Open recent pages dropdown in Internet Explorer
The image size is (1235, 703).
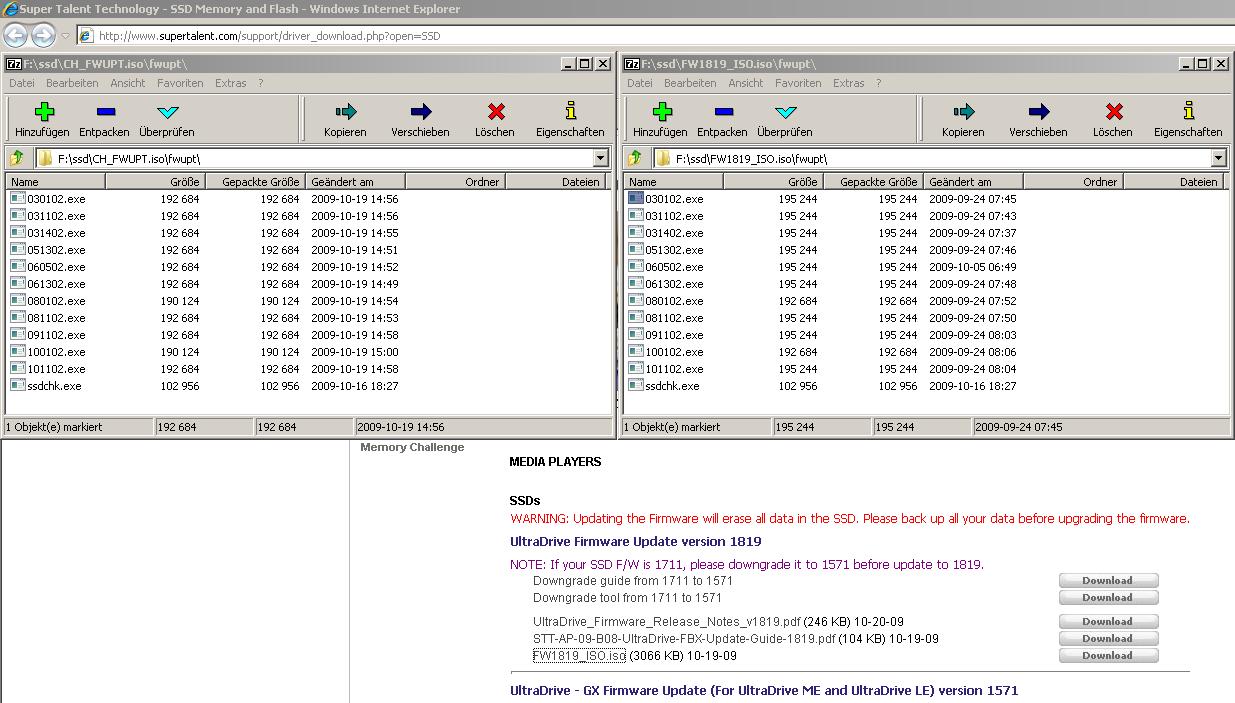pyautogui.click(x=66, y=36)
